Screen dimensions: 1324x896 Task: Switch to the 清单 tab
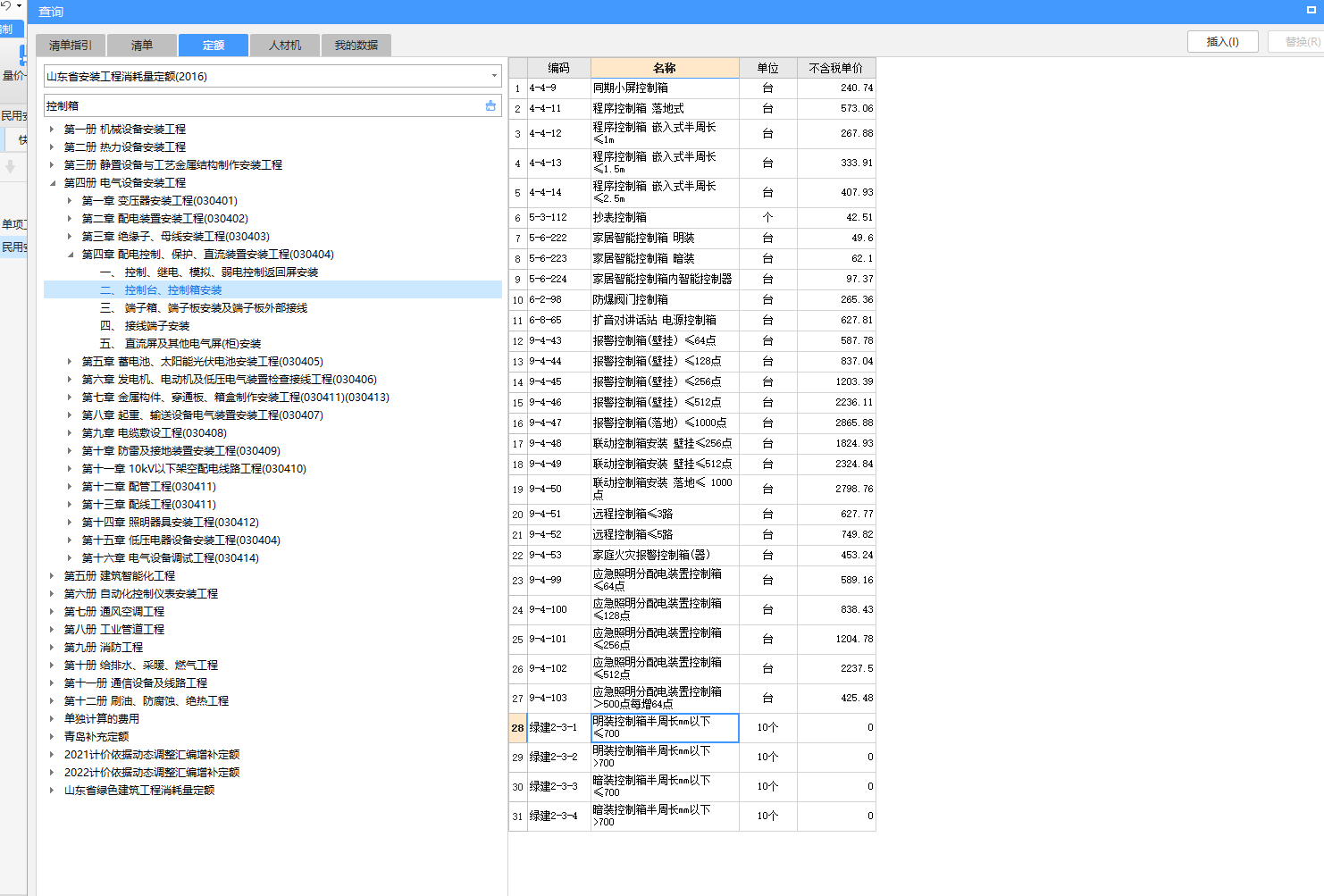point(142,45)
